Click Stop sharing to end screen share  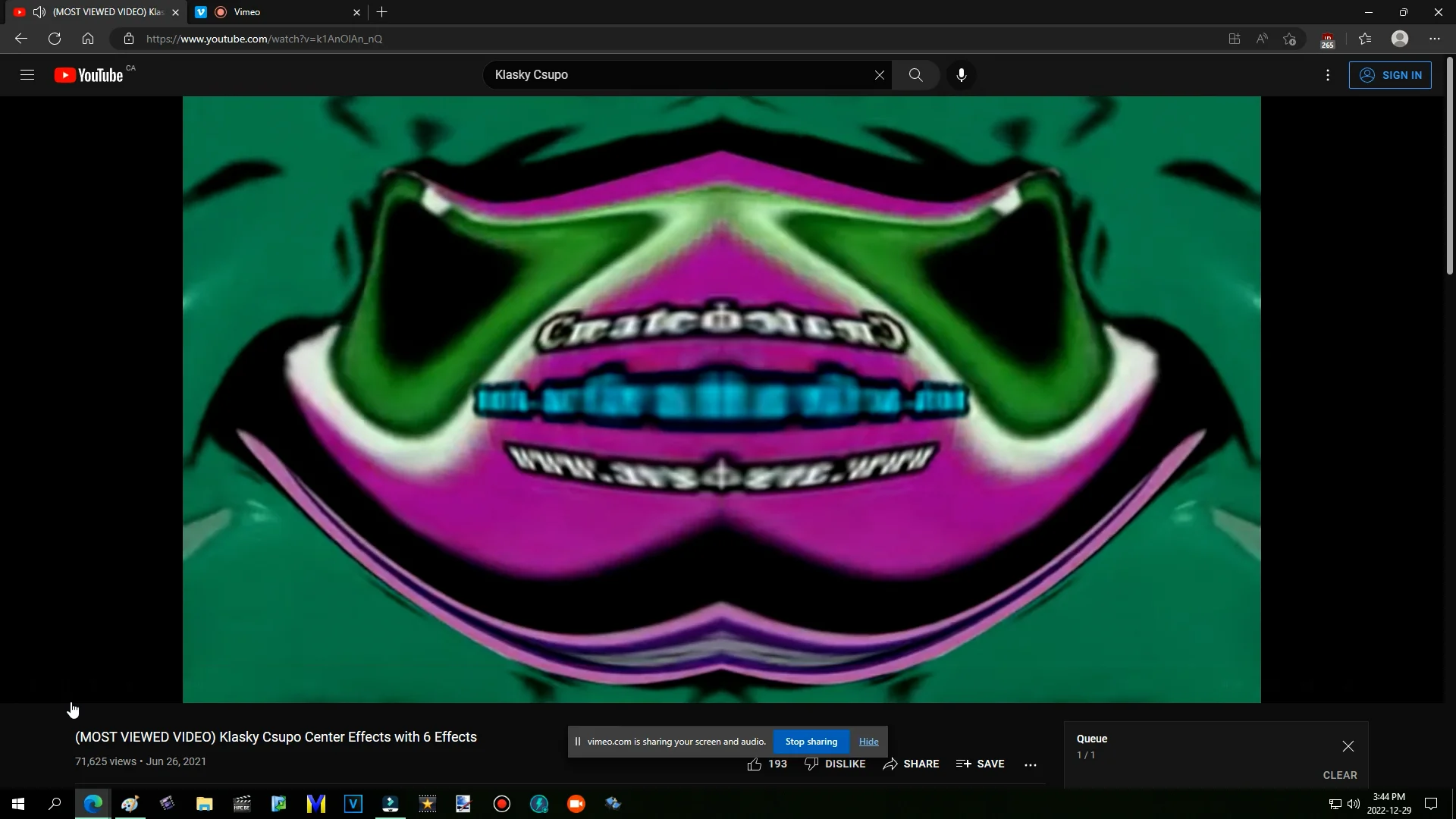pos(811,741)
